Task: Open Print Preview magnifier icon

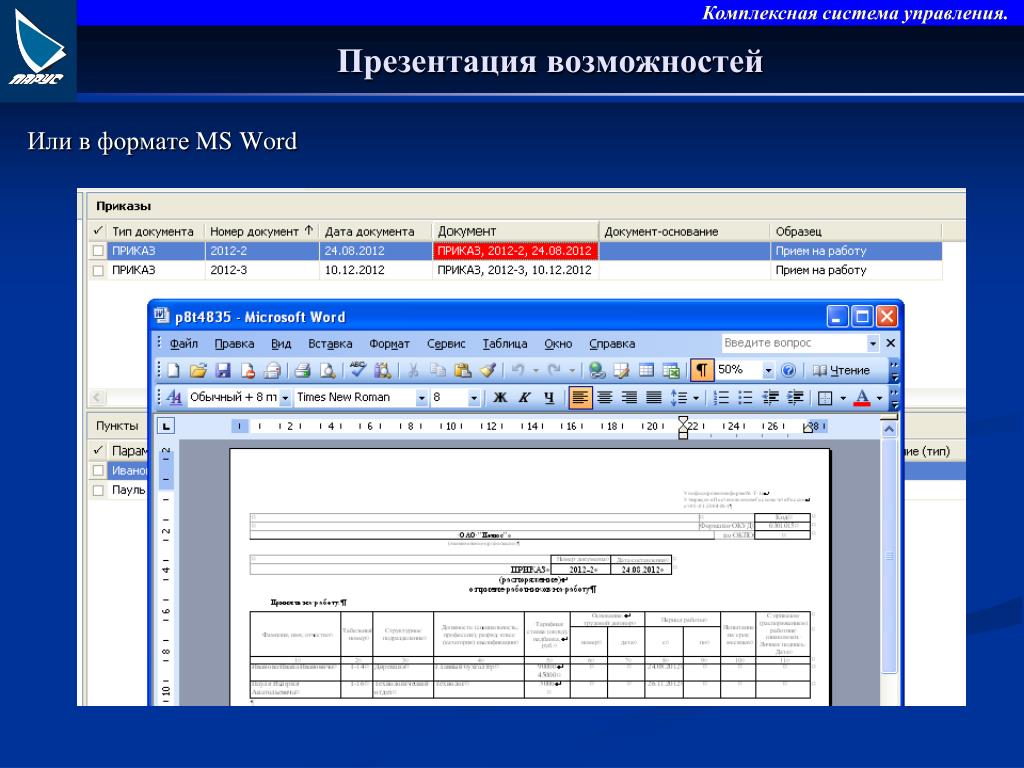Action: pyautogui.click(x=327, y=371)
